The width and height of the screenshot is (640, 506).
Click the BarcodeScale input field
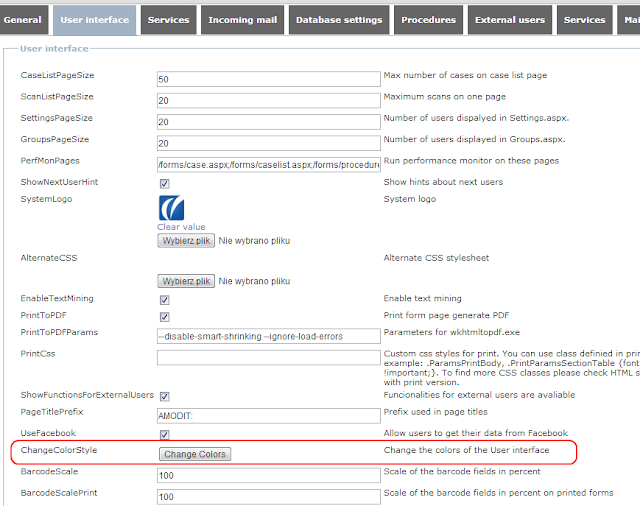tap(269, 475)
